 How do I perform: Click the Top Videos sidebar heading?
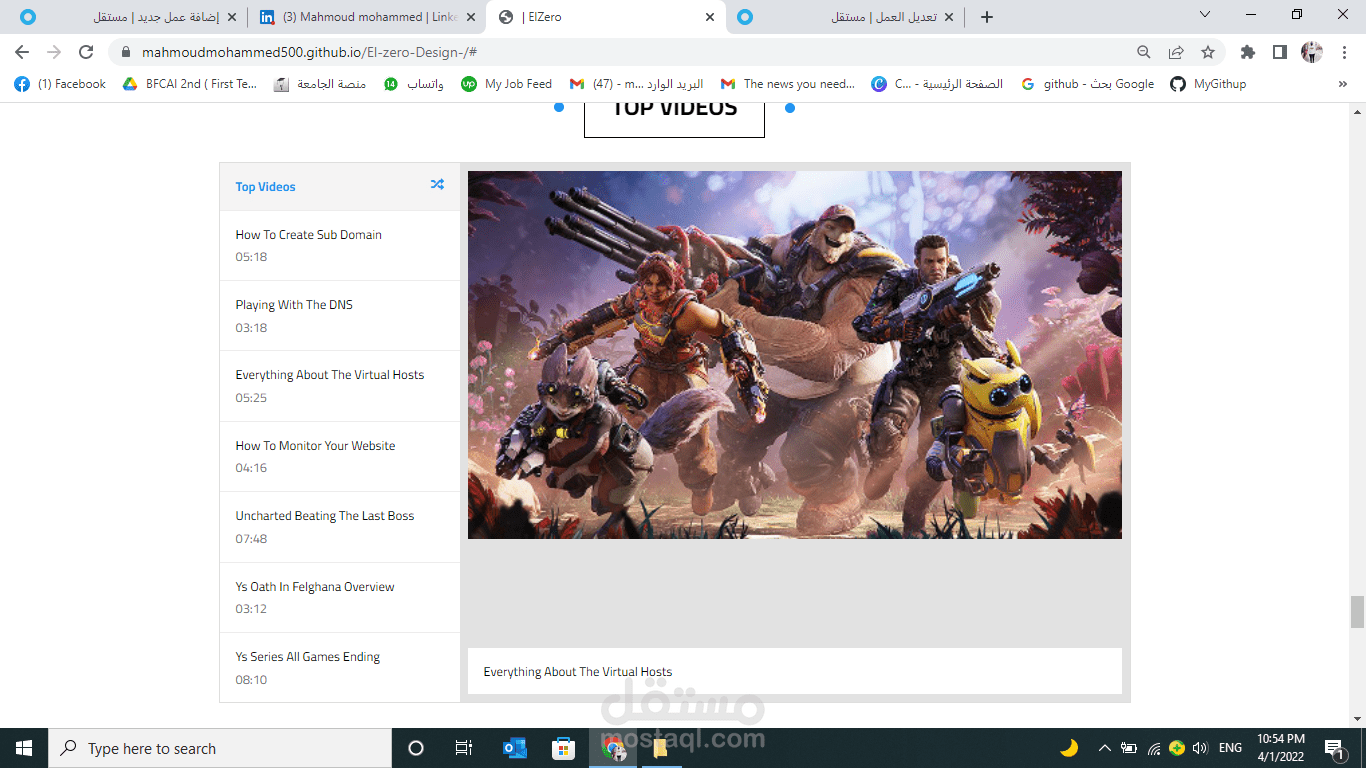(x=265, y=187)
